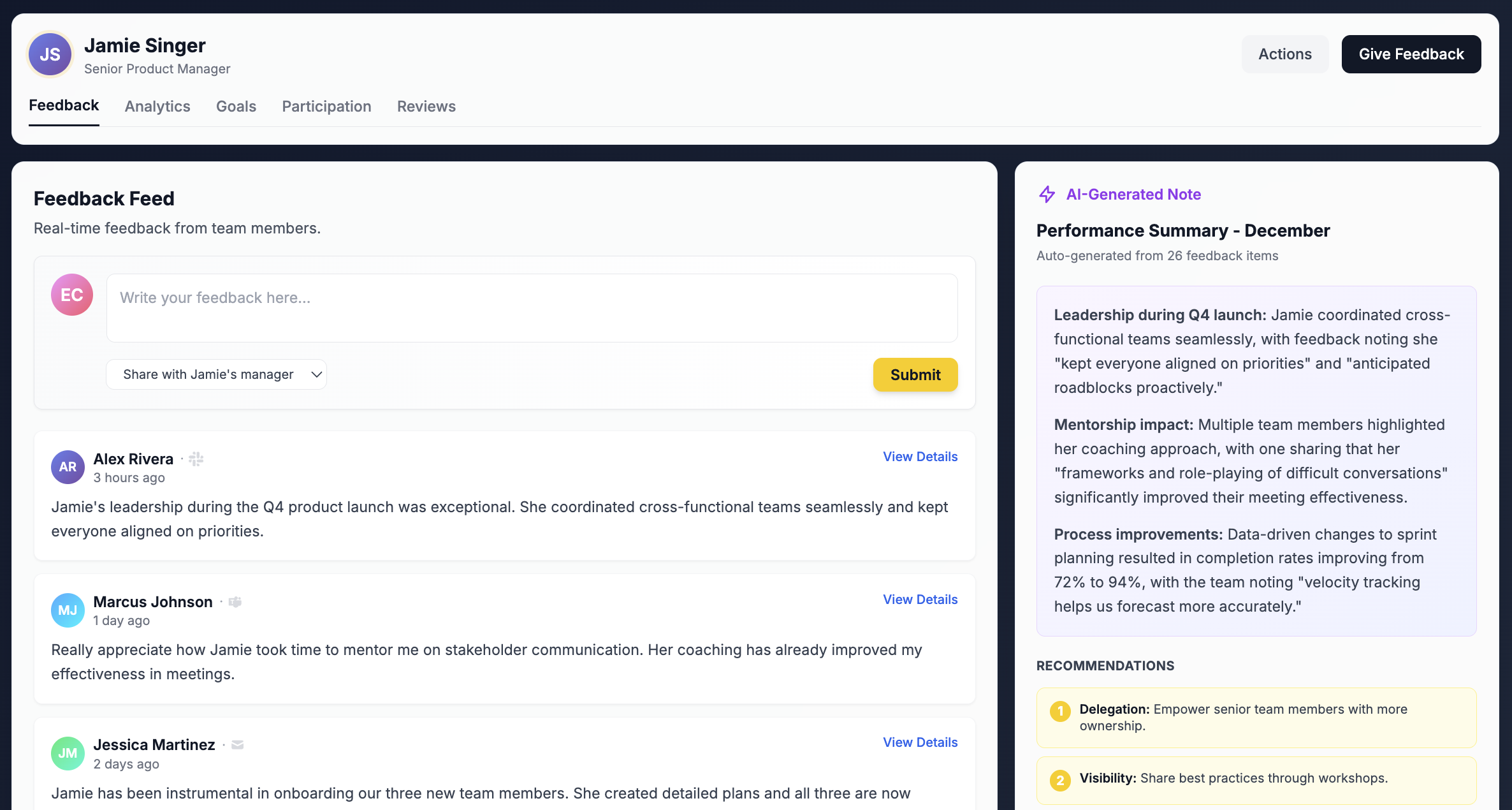Focus the Write your feedback text field
1512x810 pixels.
pyautogui.click(x=532, y=308)
